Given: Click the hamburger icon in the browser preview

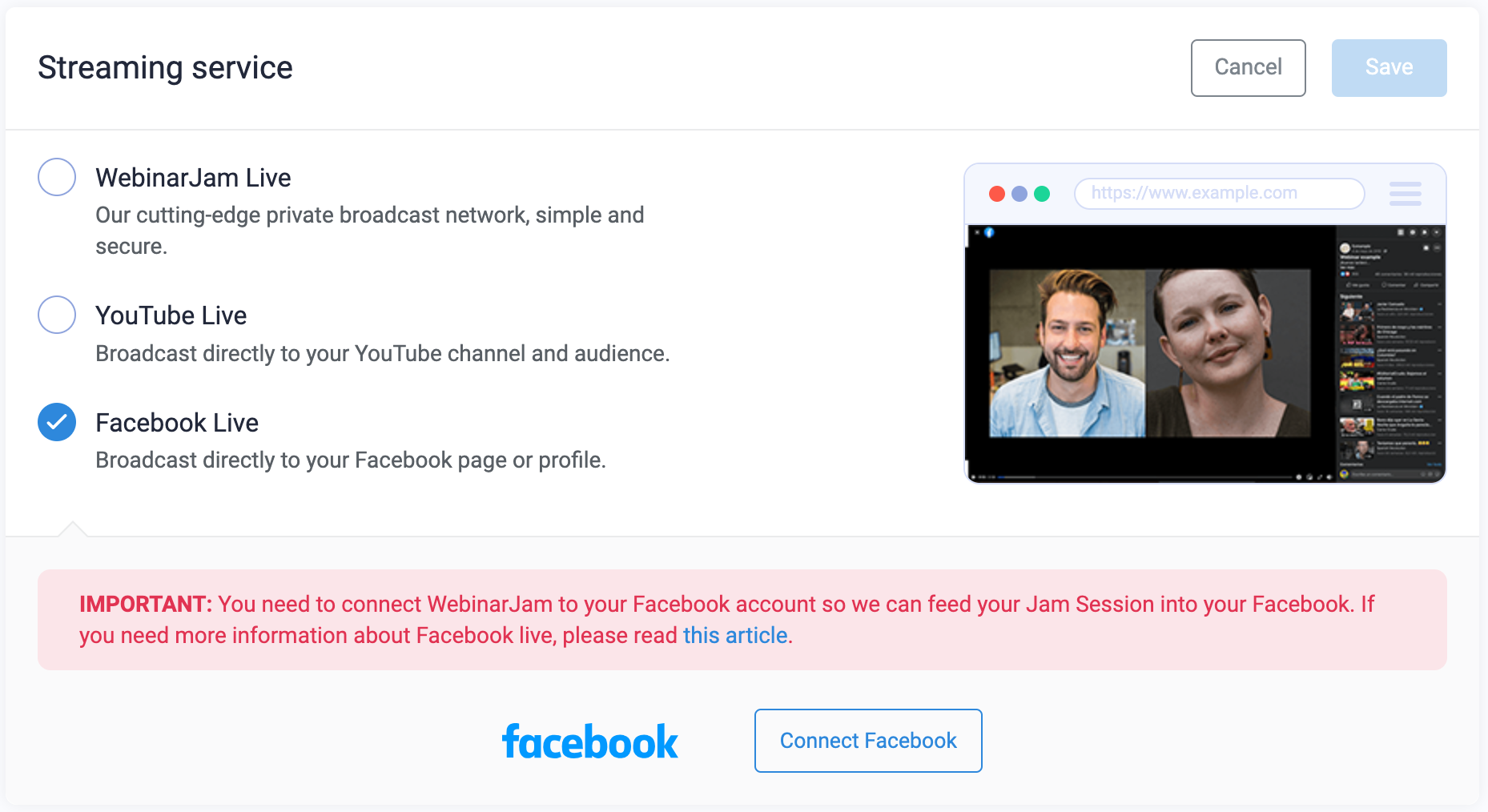Looking at the screenshot, I should point(1405,193).
